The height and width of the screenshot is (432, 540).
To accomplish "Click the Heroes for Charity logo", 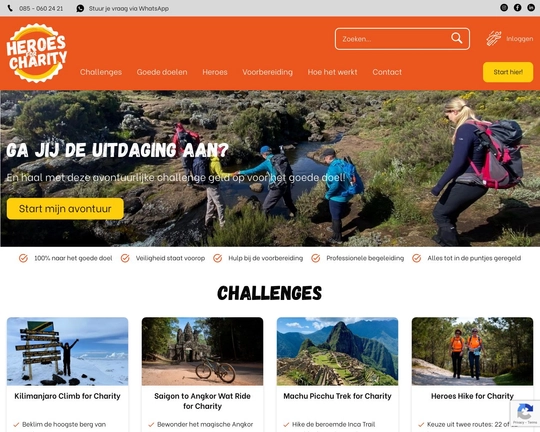I will 37,53.
